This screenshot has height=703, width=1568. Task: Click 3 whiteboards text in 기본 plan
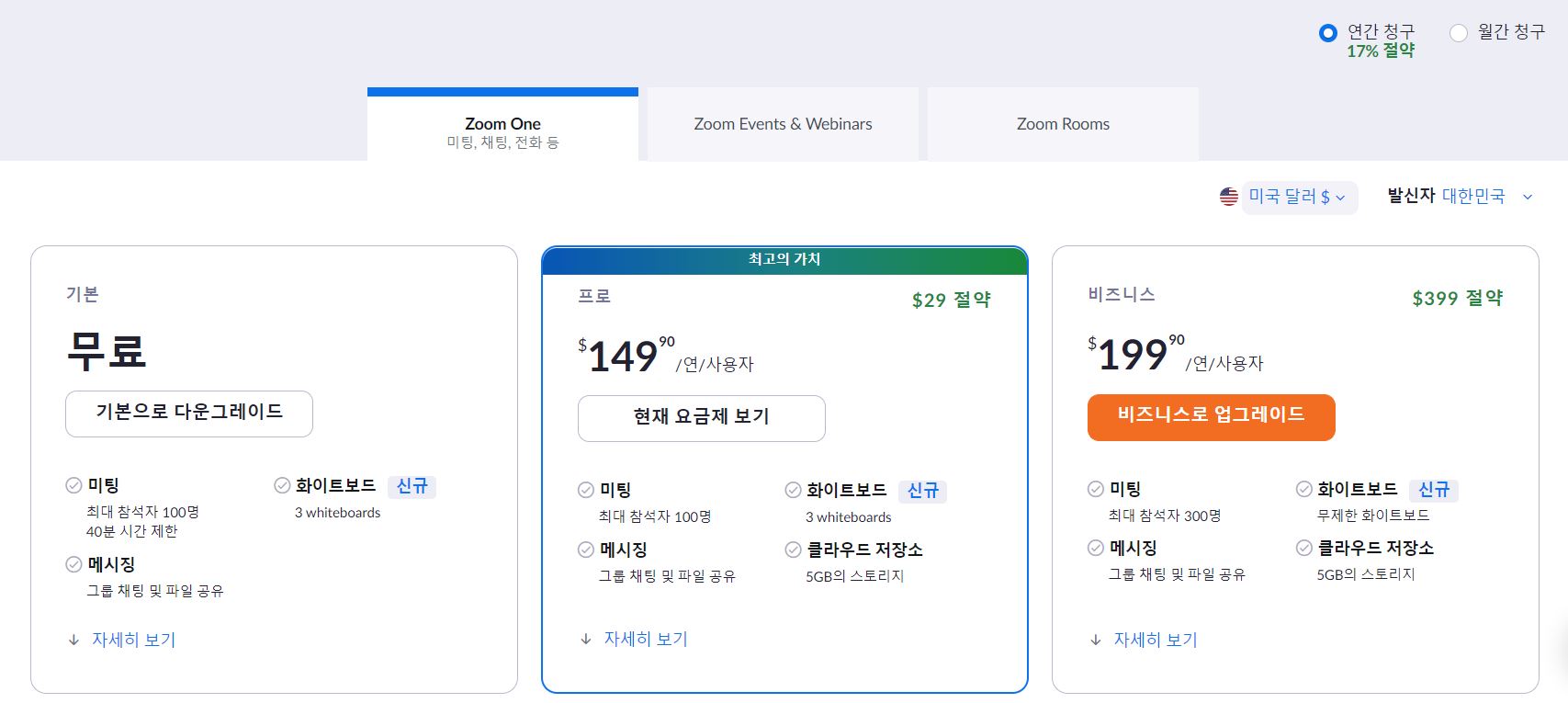[337, 513]
